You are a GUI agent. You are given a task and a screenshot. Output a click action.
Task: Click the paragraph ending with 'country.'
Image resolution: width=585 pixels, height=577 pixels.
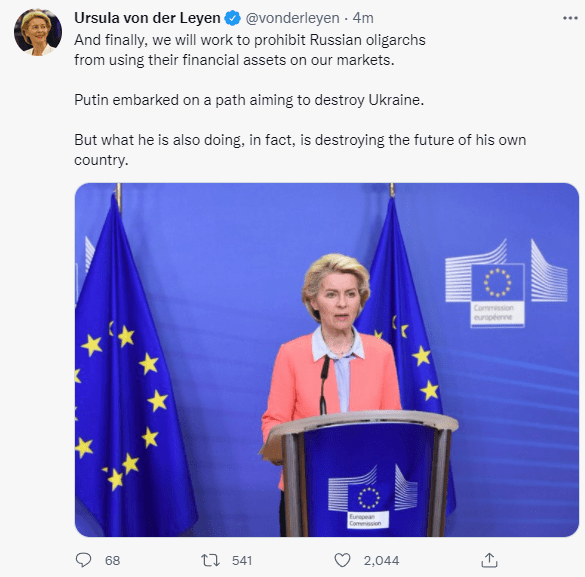[300, 150]
